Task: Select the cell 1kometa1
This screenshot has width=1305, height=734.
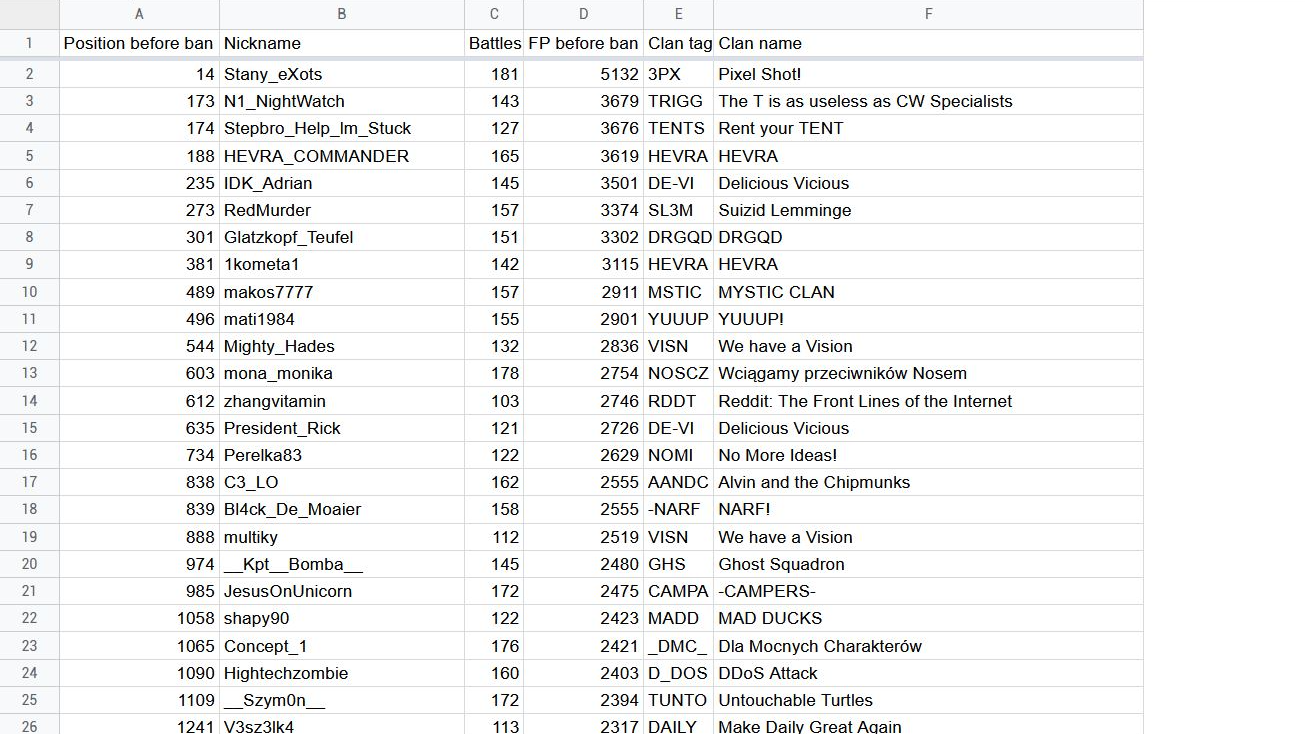Action: 342,264
